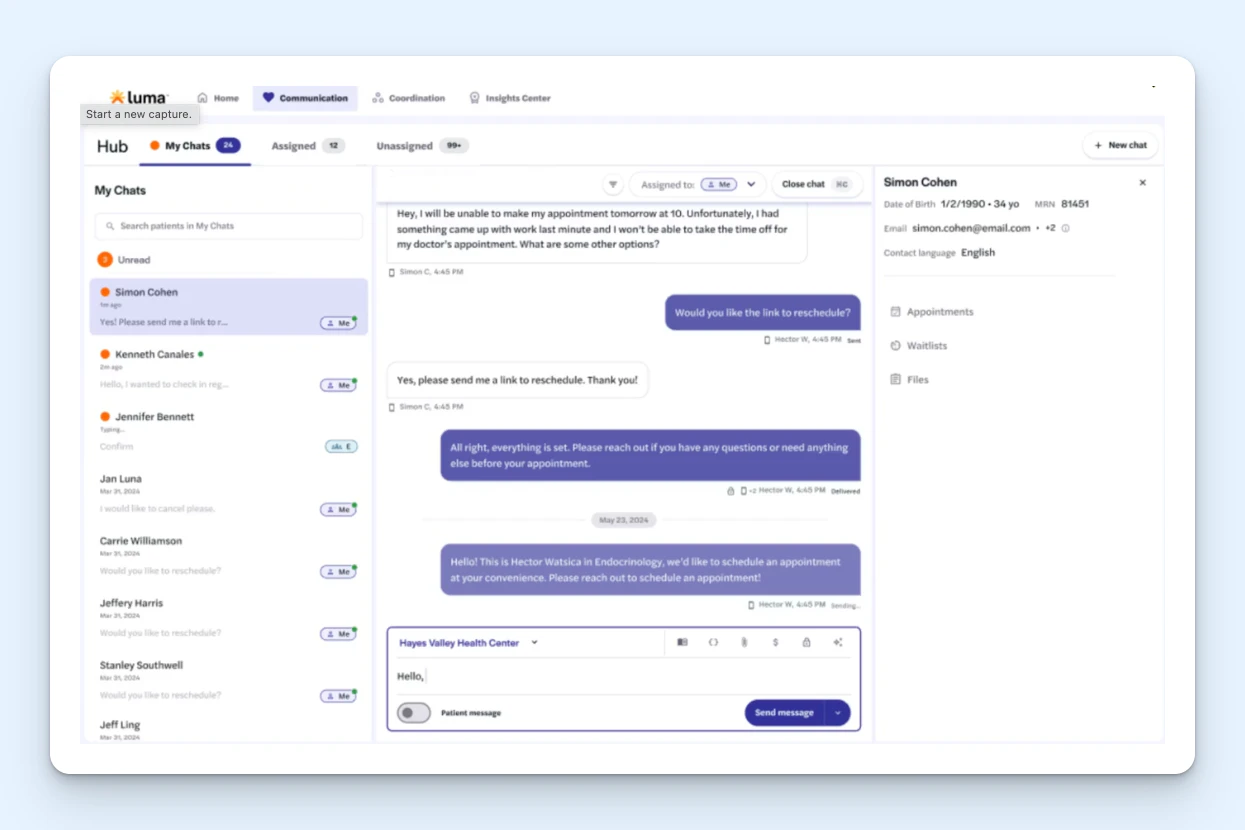Open Stanley Southwell's chat

229,679
